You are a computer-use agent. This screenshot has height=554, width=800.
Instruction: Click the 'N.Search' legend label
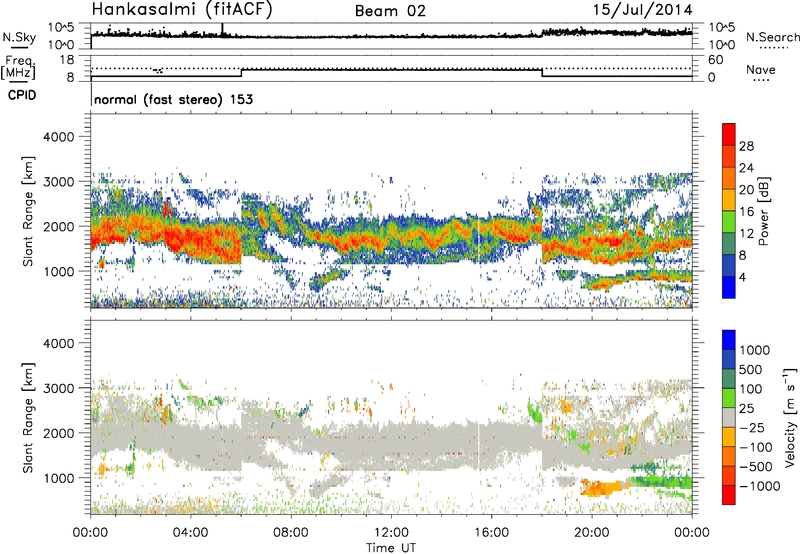coord(772,37)
